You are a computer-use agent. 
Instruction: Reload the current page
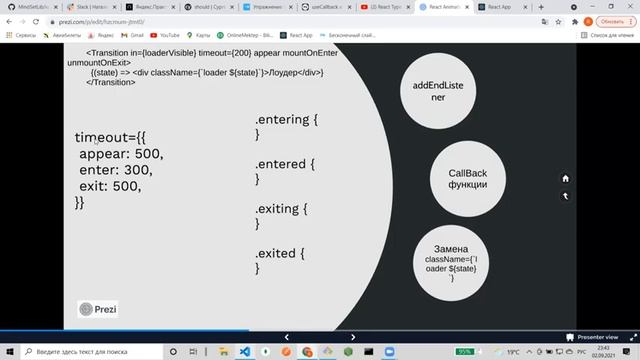click(36, 22)
